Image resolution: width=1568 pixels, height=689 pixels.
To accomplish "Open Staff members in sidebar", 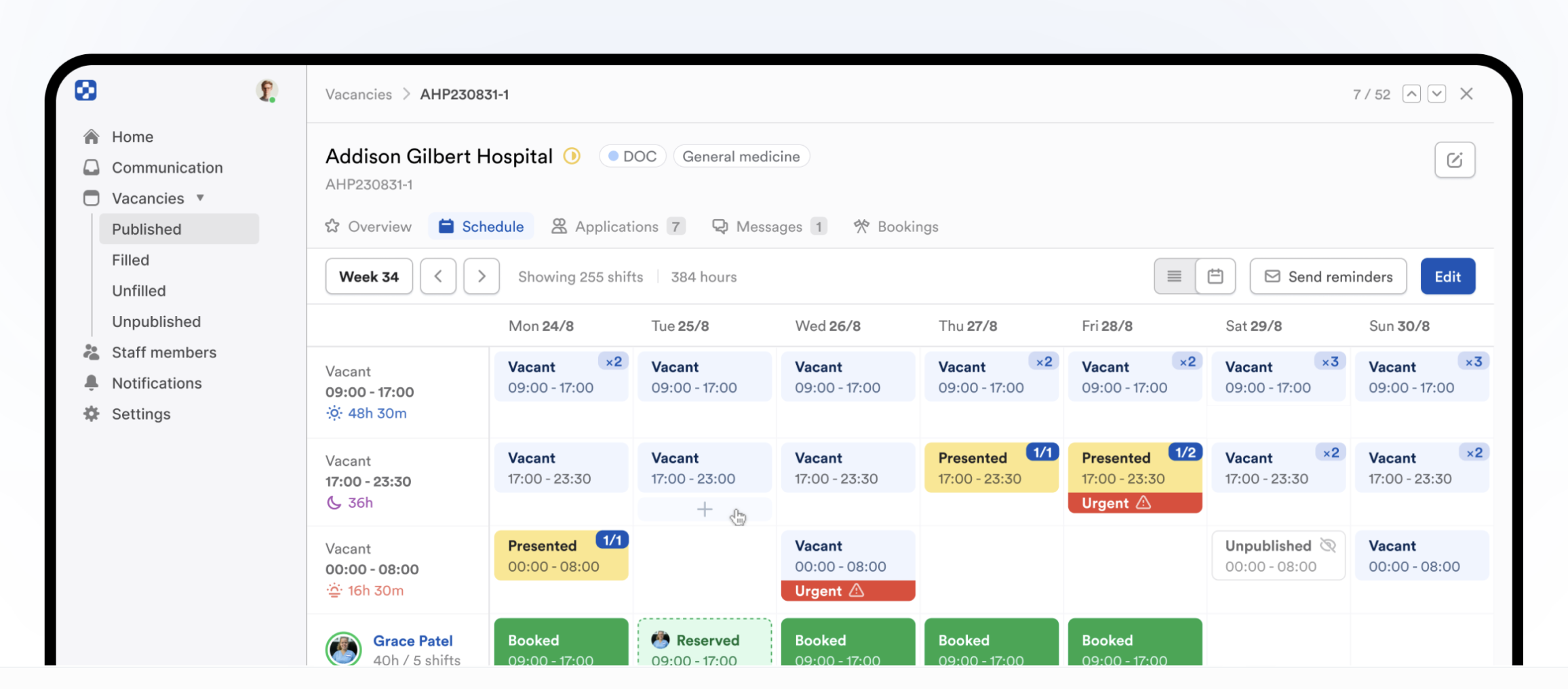I will [163, 353].
